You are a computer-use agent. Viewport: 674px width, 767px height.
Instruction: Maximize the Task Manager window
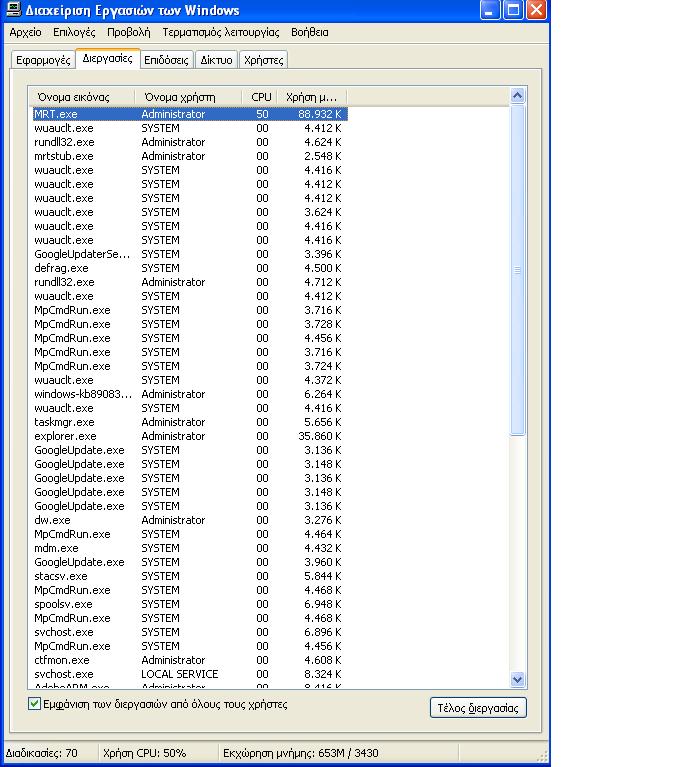[513, 10]
